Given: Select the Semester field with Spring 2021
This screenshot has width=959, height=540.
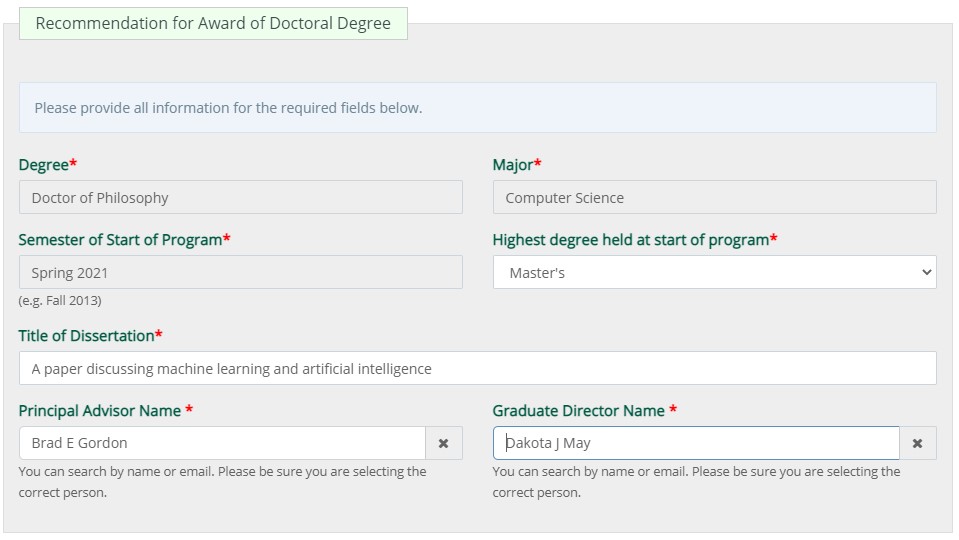Looking at the screenshot, I should 240,272.
